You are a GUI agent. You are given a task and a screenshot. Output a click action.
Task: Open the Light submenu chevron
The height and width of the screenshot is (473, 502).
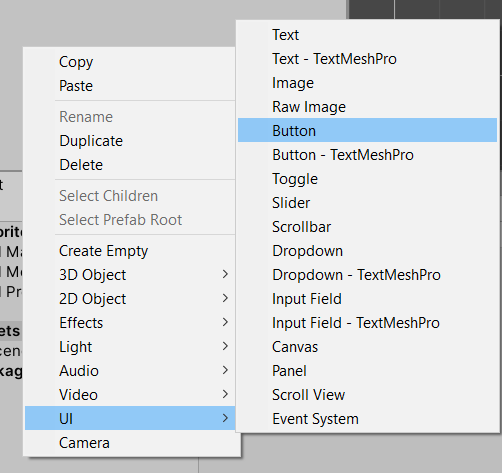click(x=225, y=346)
